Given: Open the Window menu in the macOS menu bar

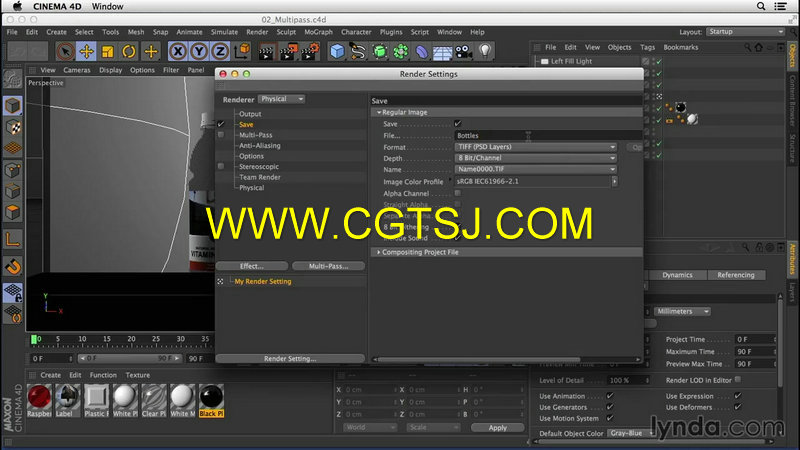Looking at the screenshot, I should click(x=107, y=6).
